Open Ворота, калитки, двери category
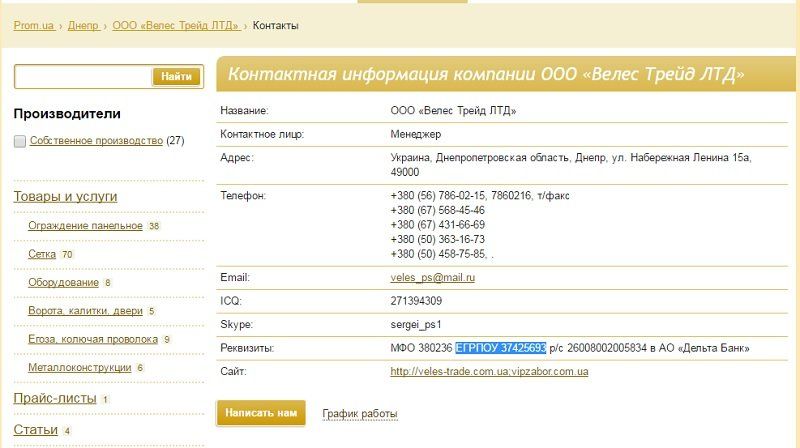The height and width of the screenshot is (448, 800). click(85, 311)
